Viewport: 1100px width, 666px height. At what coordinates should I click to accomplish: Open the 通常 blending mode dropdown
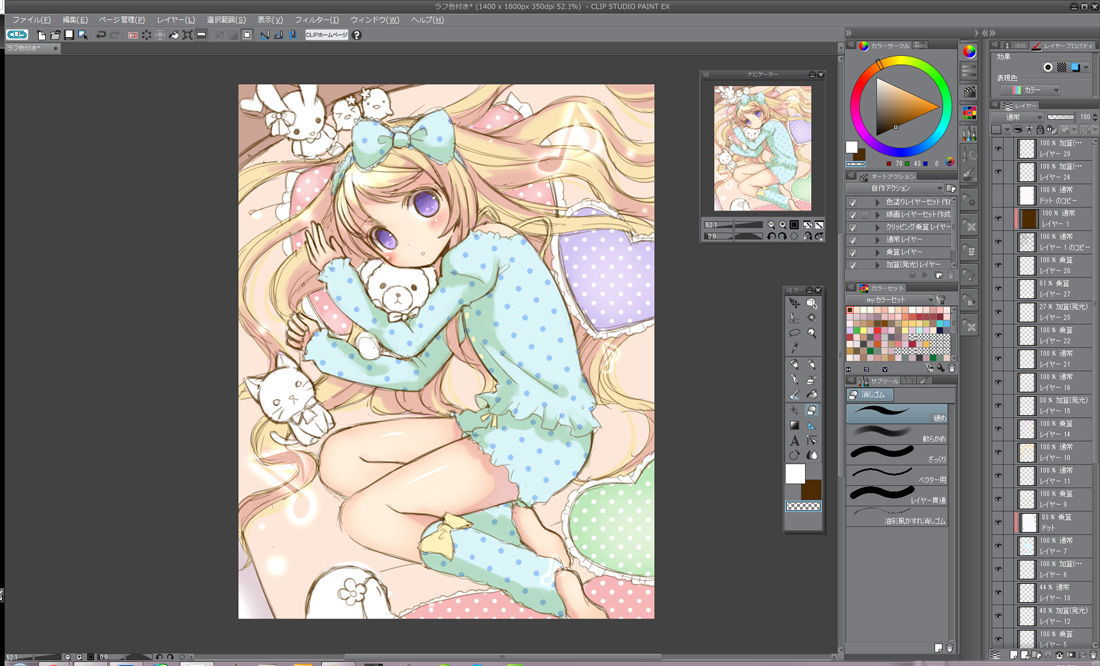tap(1017, 117)
